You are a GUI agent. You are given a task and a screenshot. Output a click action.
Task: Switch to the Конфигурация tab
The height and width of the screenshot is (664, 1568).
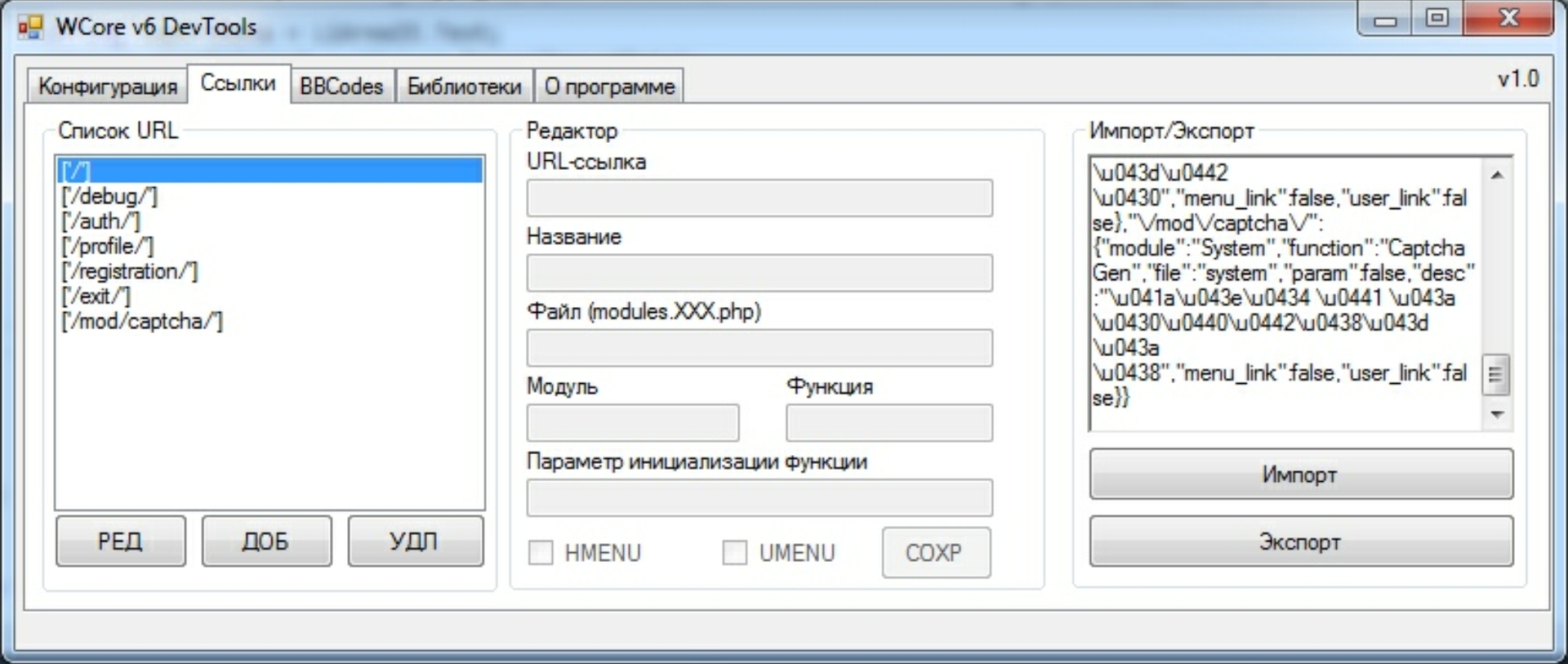107,87
